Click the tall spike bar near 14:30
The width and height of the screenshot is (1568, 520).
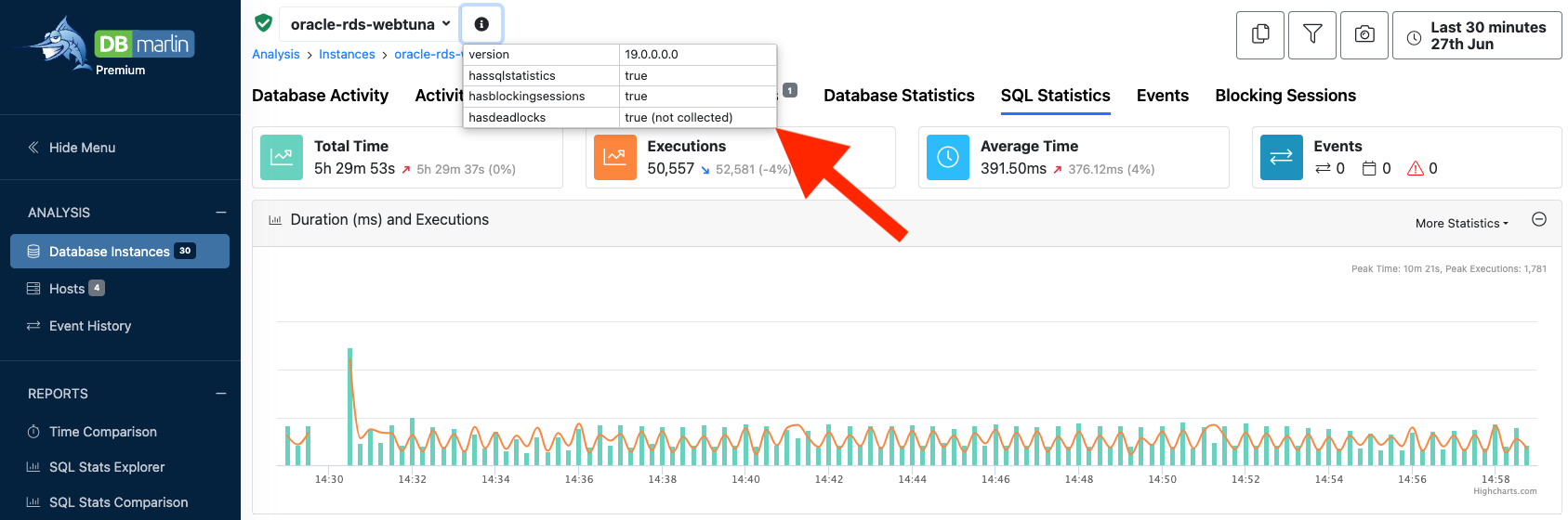click(350, 407)
